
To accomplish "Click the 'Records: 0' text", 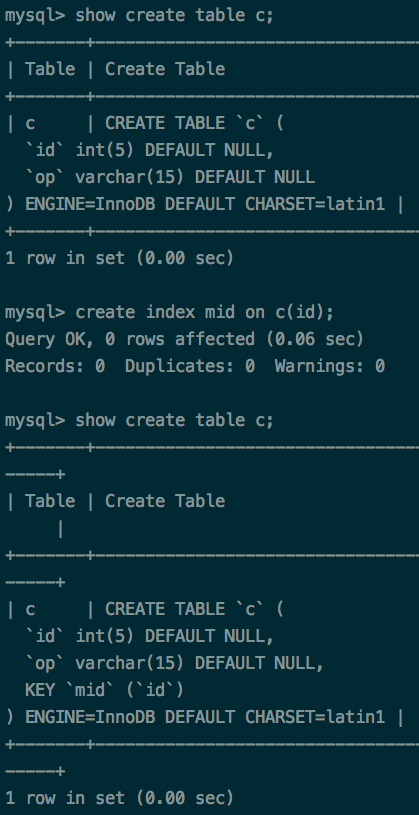I will [x=55, y=366].
